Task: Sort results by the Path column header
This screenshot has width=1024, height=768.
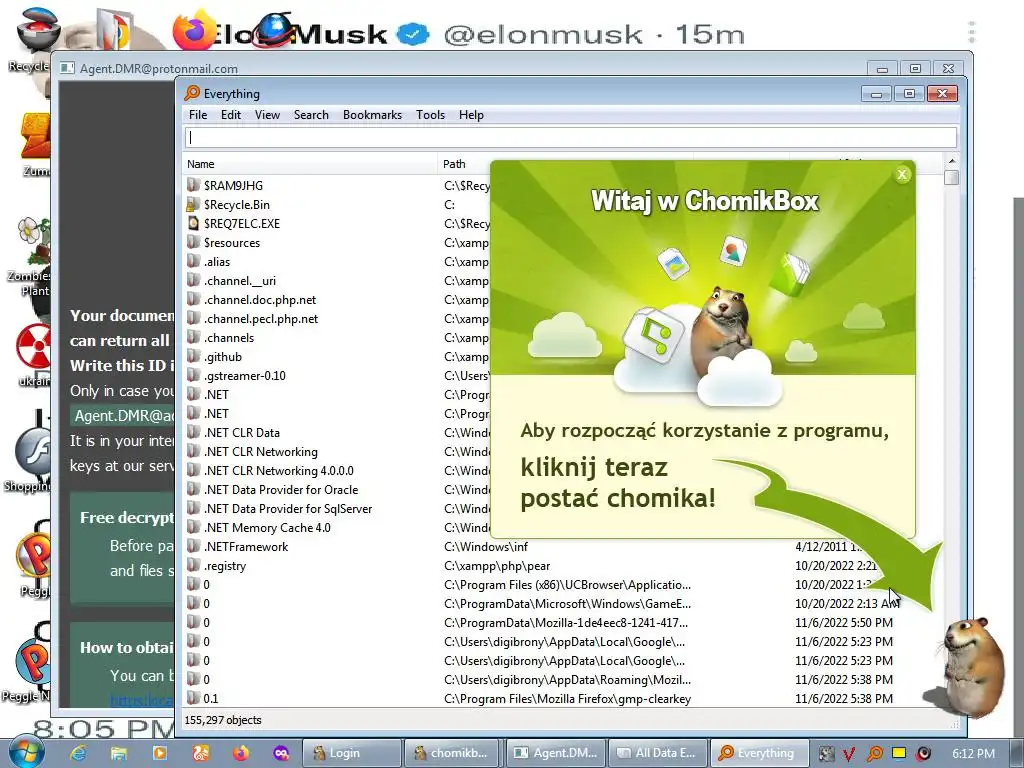Action: [464, 164]
